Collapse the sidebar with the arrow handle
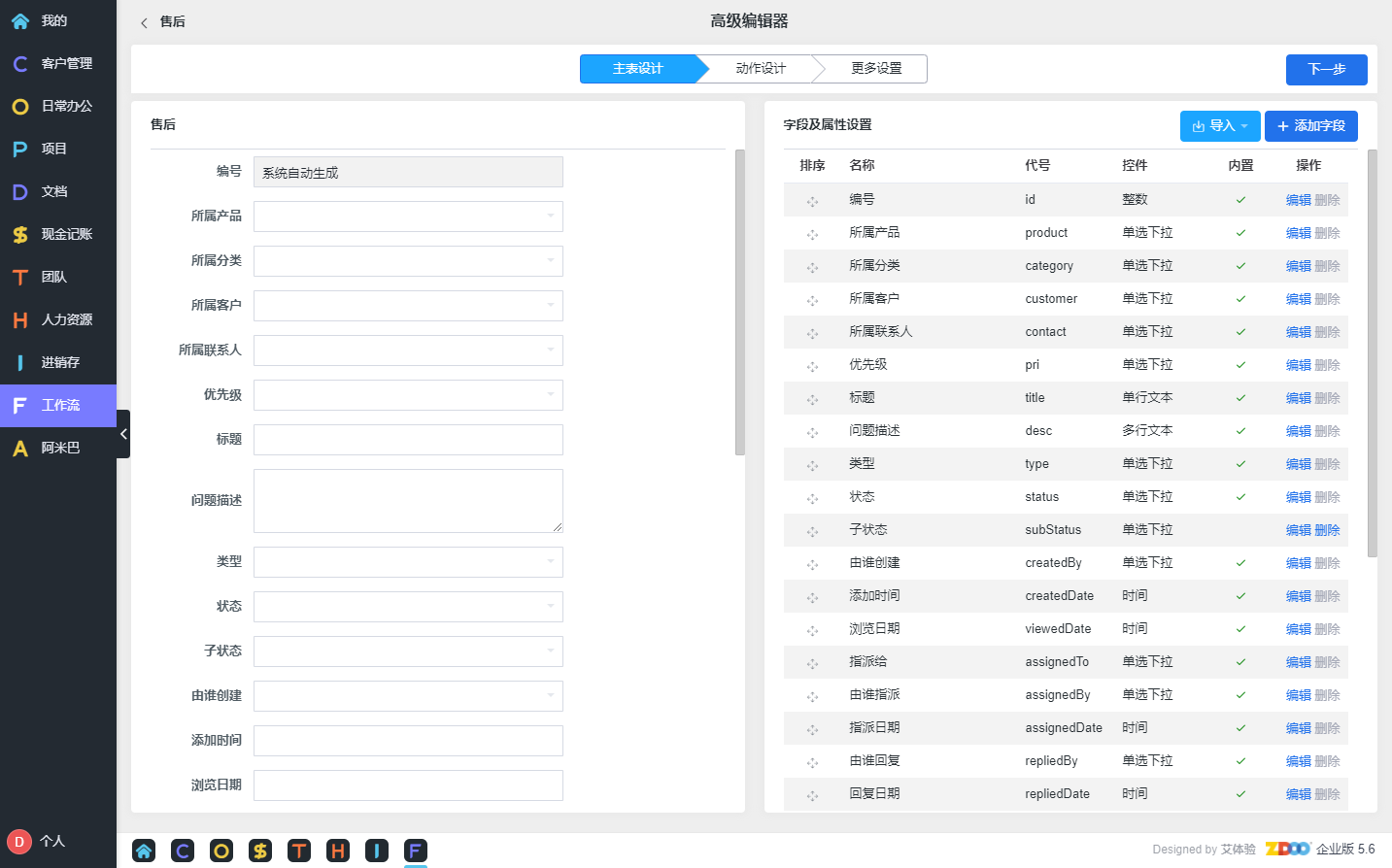 point(123,434)
